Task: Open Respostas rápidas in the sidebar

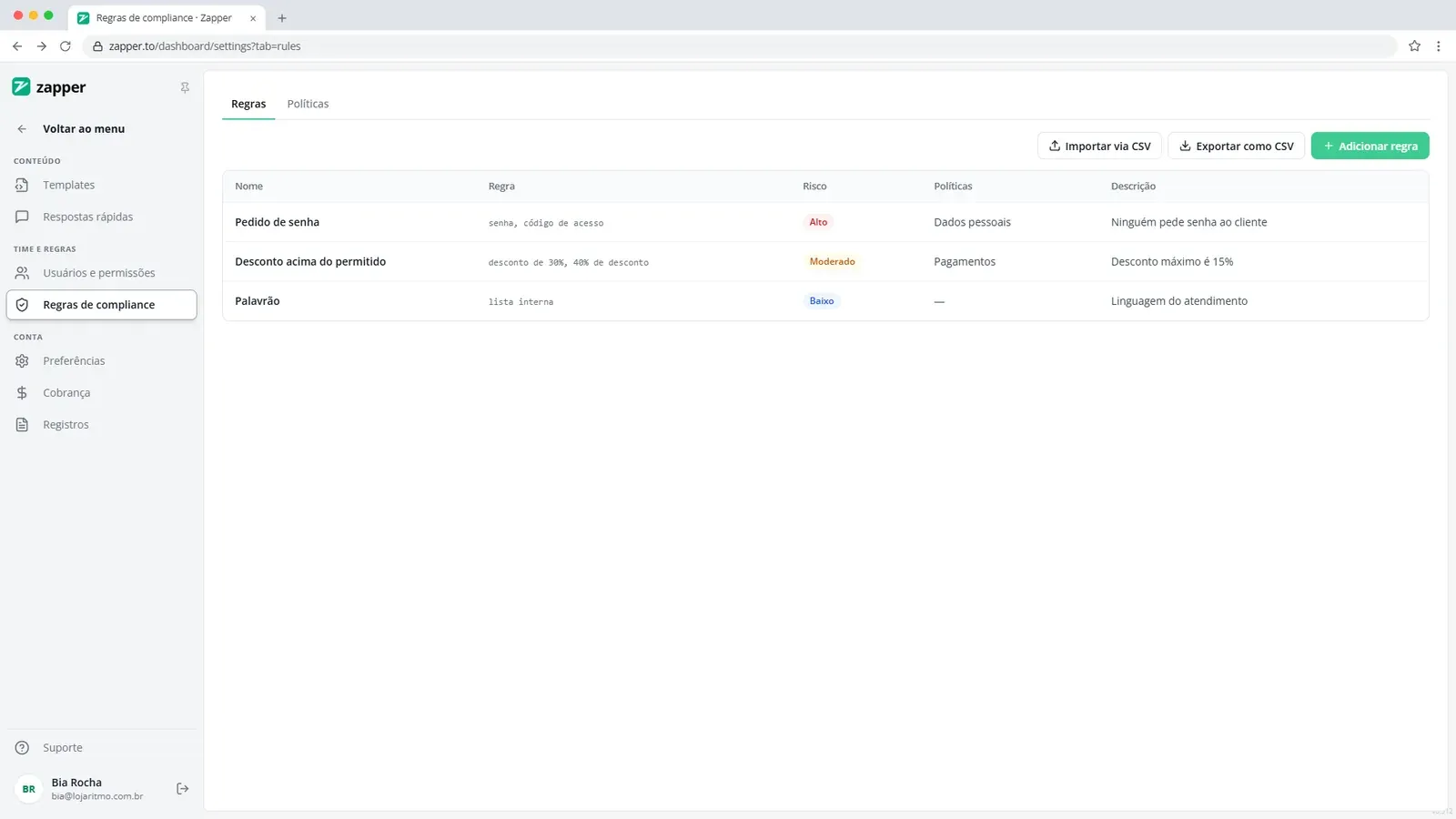Action: click(x=101, y=217)
